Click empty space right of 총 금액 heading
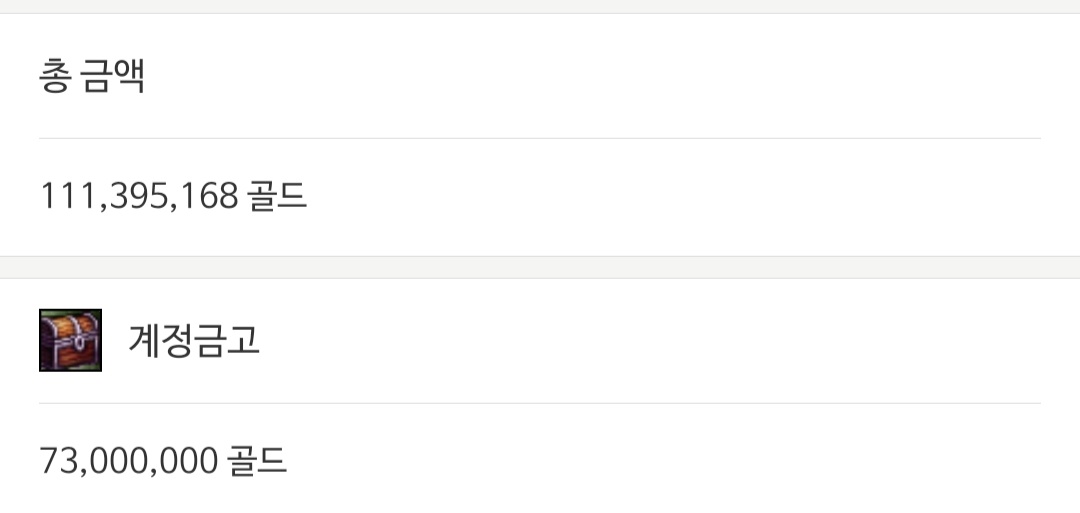This screenshot has height=513, width=1080. tap(592, 76)
